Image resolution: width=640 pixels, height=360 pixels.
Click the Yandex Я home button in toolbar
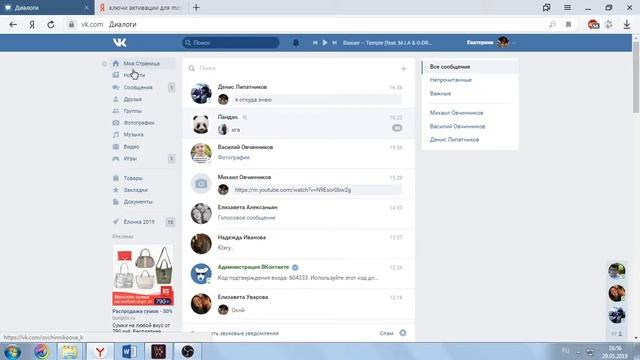[x=32, y=24]
